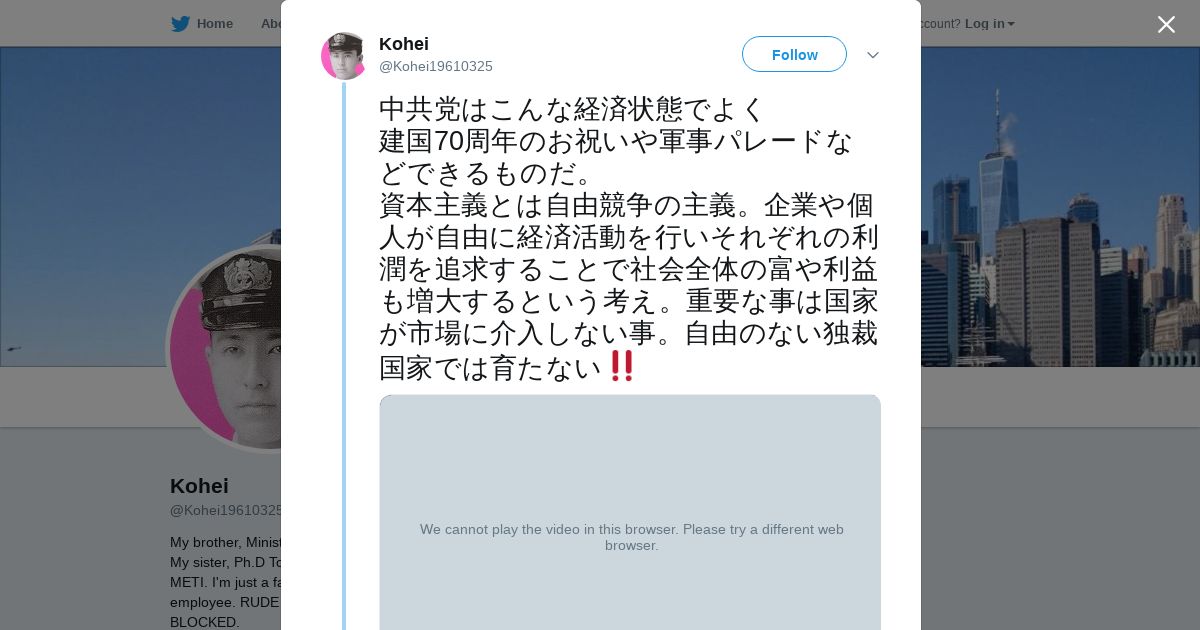Follow Kohei with the Follow button
The height and width of the screenshot is (630, 1200).
coord(794,55)
